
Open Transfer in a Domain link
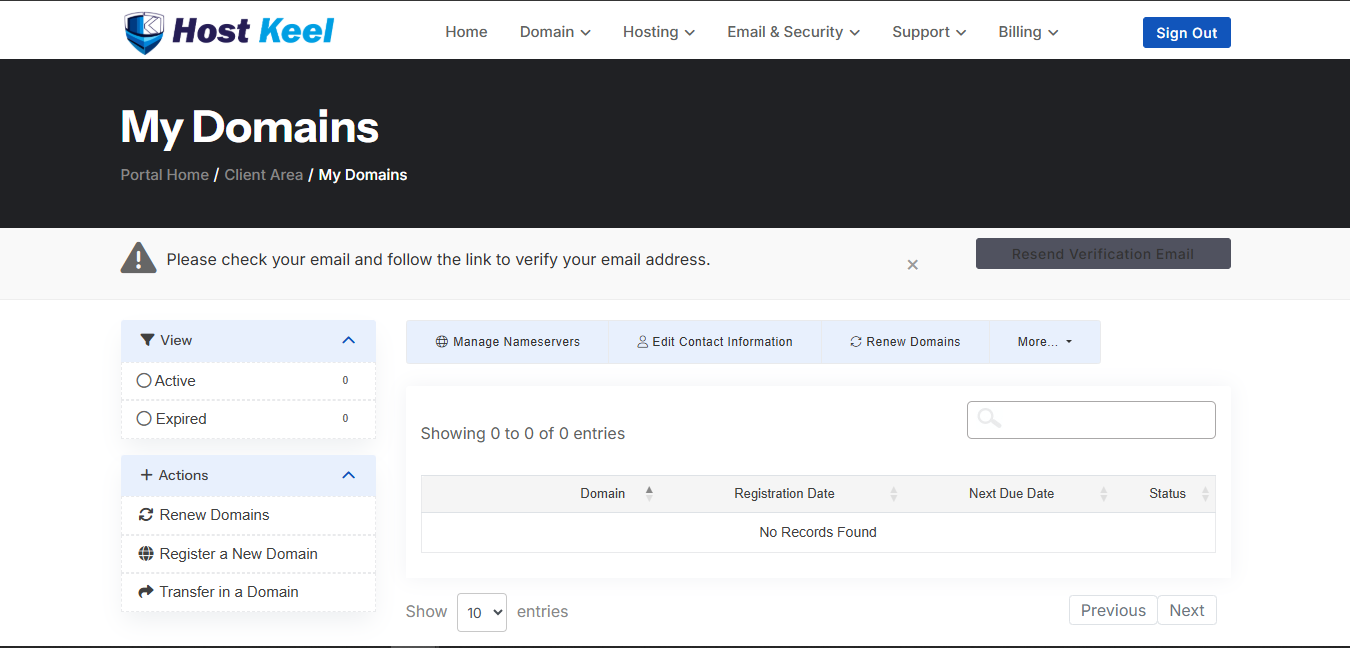[248, 592]
